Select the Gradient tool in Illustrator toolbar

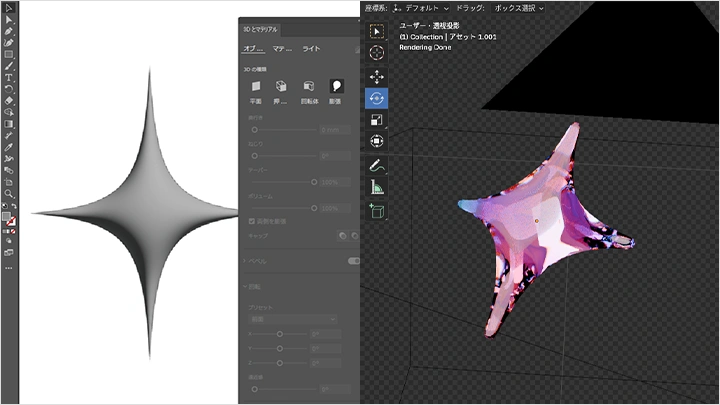click(9, 124)
